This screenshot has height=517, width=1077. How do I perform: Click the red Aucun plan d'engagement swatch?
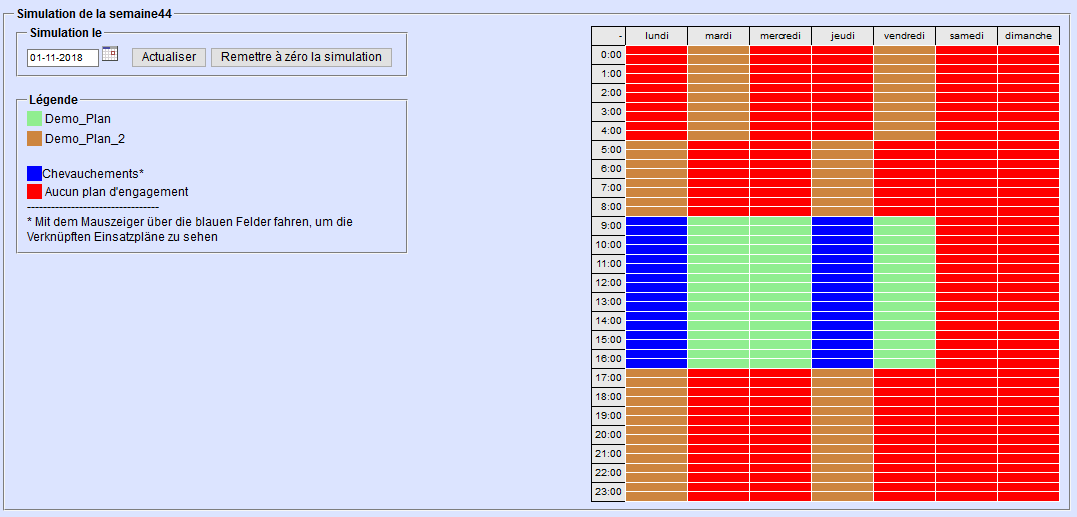(x=35, y=191)
